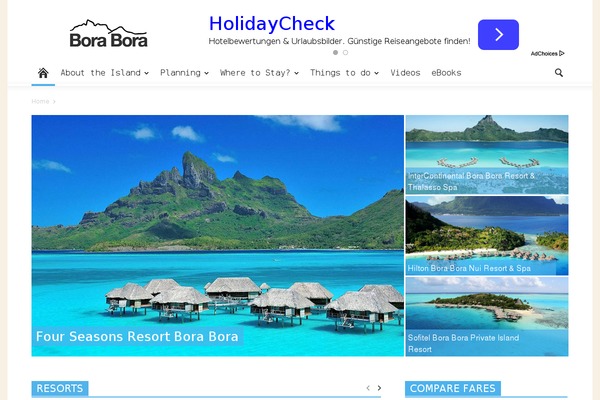Open the search magnifier icon

pyautogui.click(x=559, y=72)
